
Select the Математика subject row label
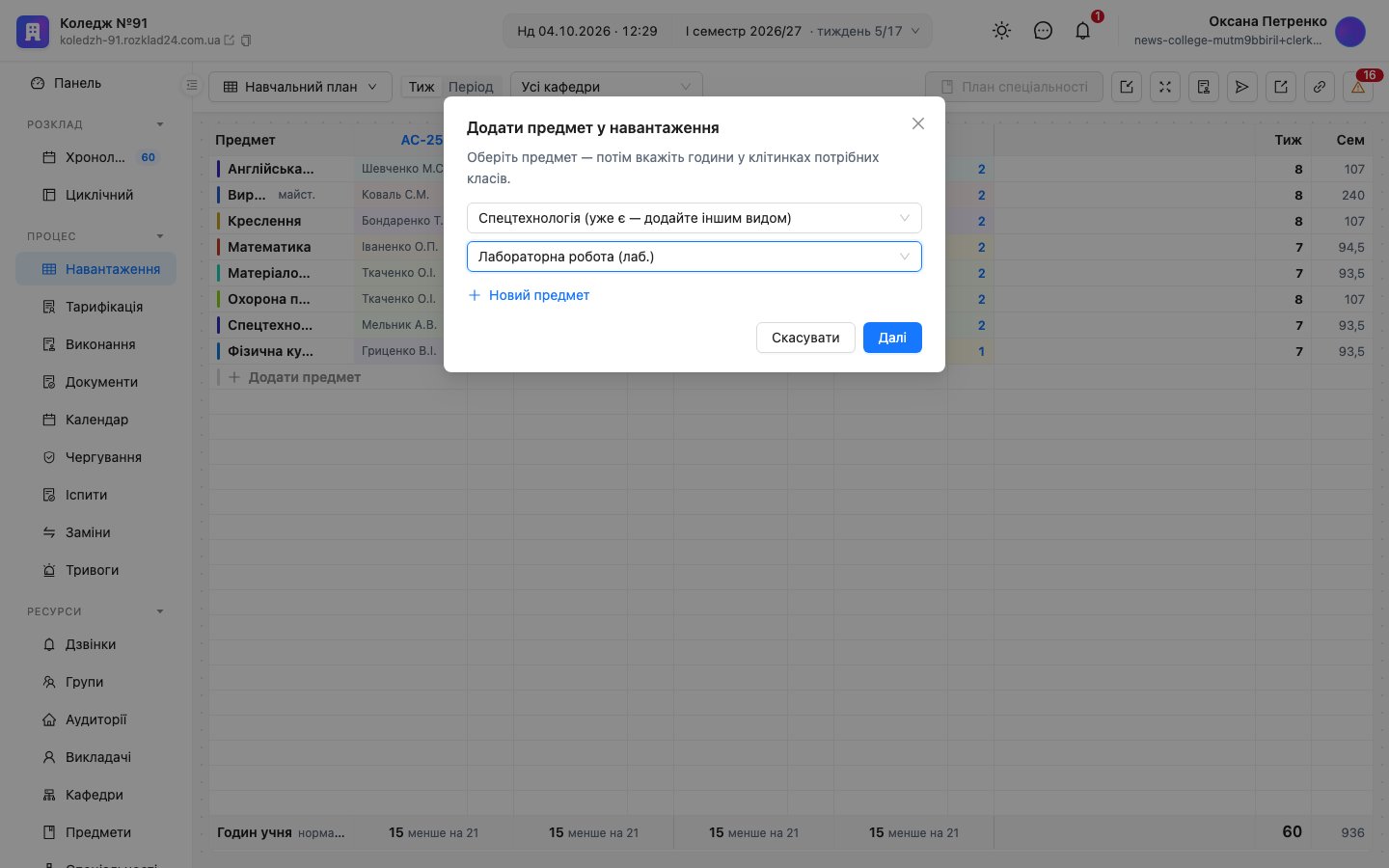point(269,247)
